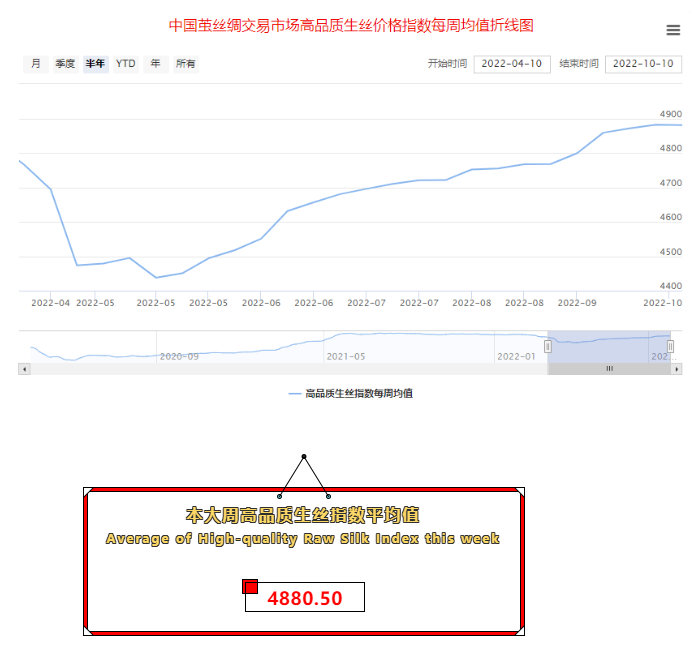
Task: Open the chart hamburger context menu
Action: pos(673,30)
